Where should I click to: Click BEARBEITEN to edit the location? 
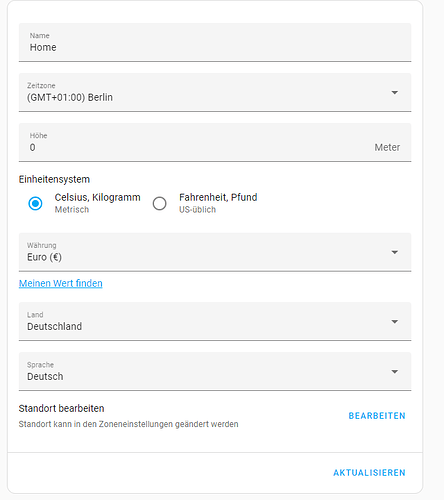pos(377,416)
